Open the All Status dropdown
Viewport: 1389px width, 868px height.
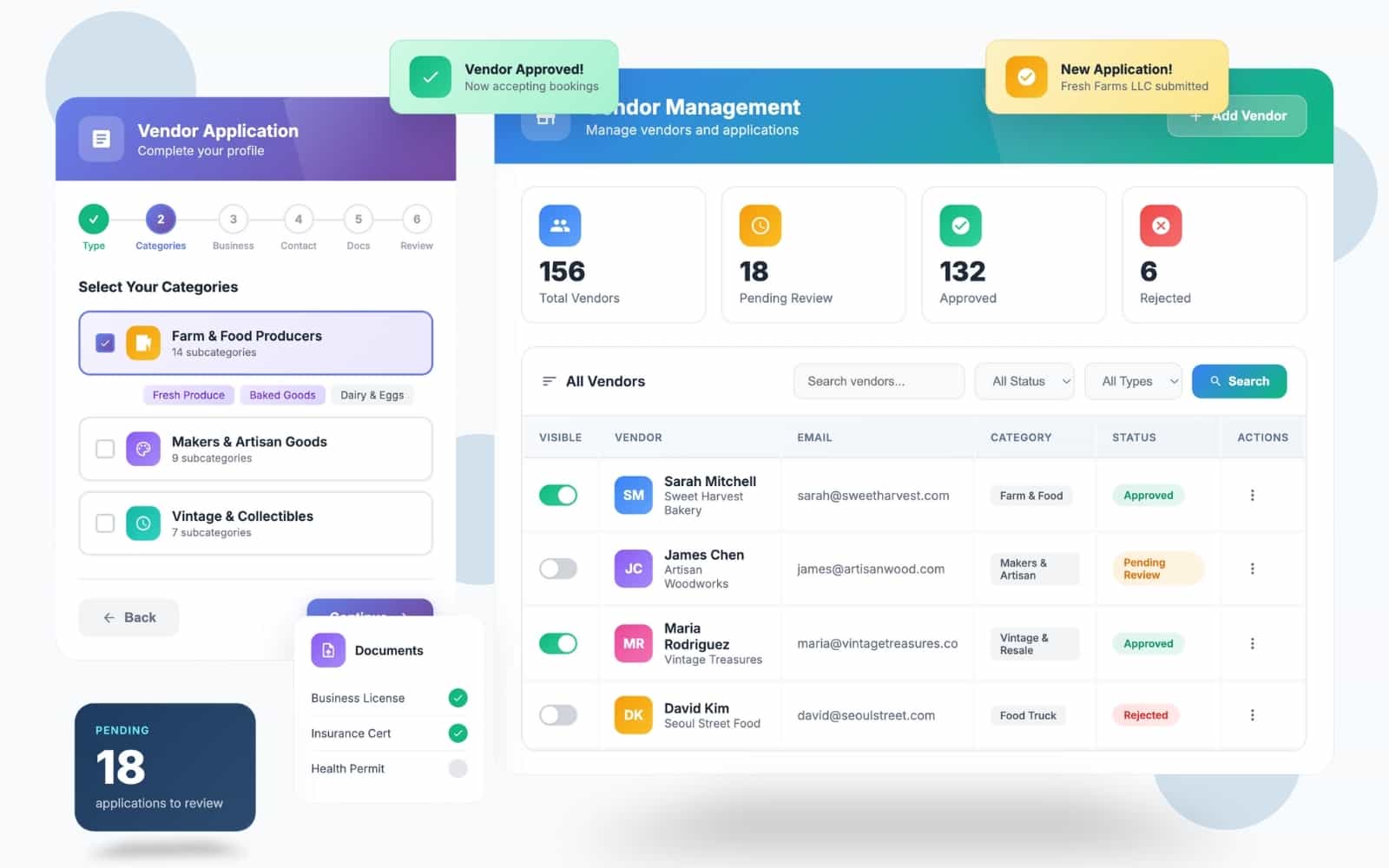point(1024,381)
